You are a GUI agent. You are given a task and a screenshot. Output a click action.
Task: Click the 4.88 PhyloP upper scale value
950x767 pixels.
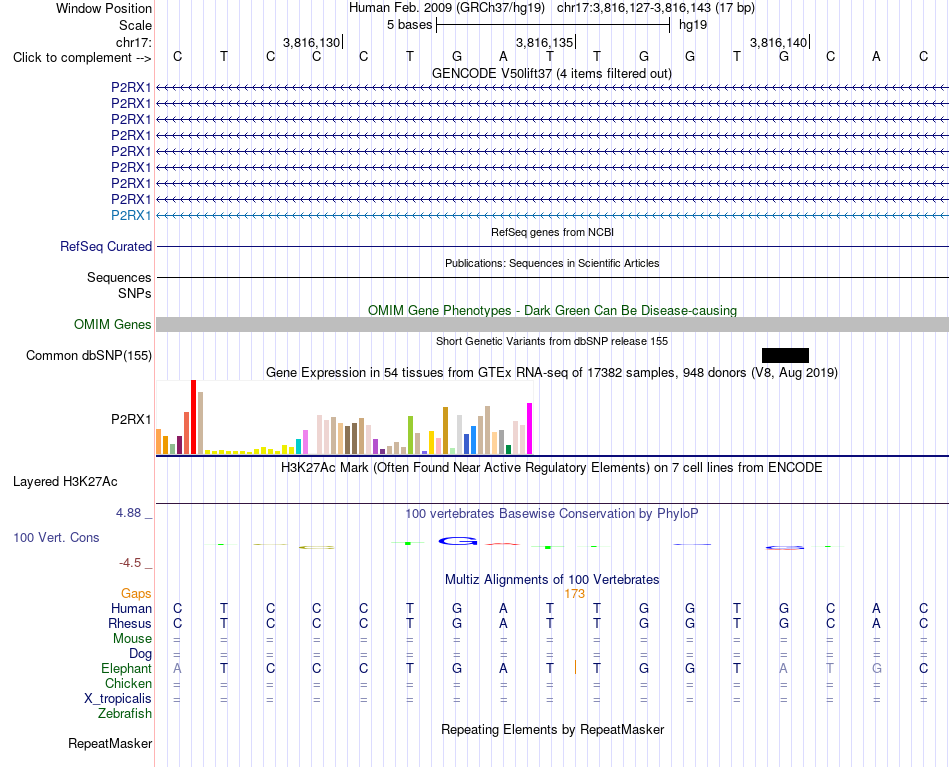(x=128, y=513)
